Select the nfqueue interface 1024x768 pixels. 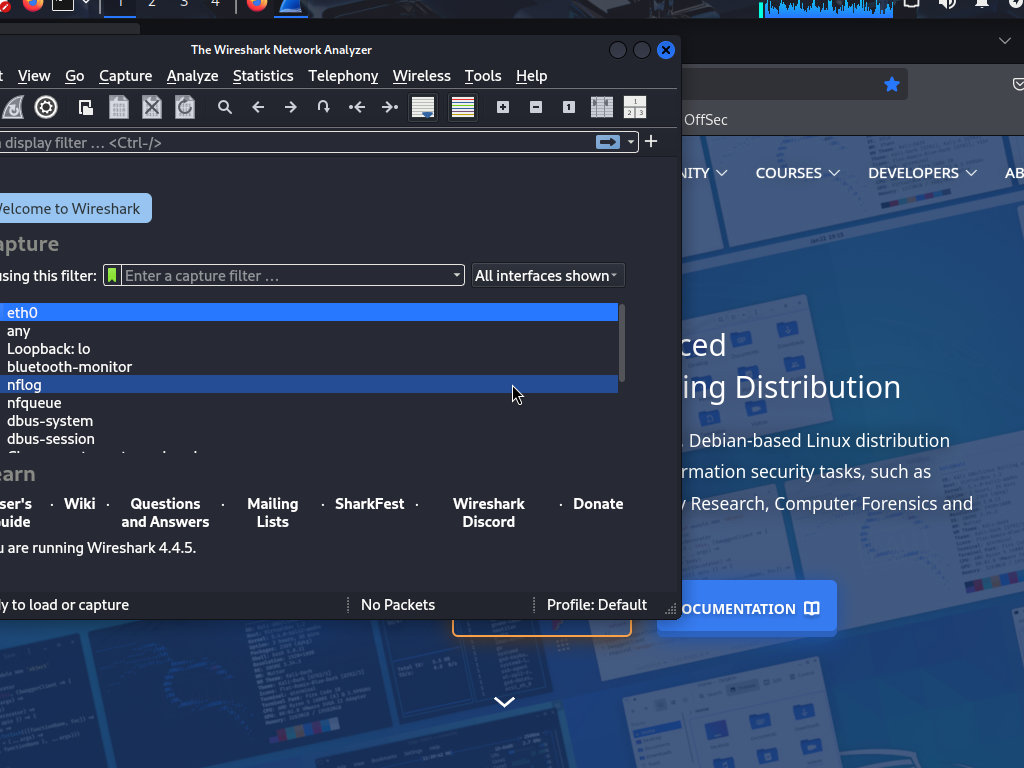pos(308,403)
